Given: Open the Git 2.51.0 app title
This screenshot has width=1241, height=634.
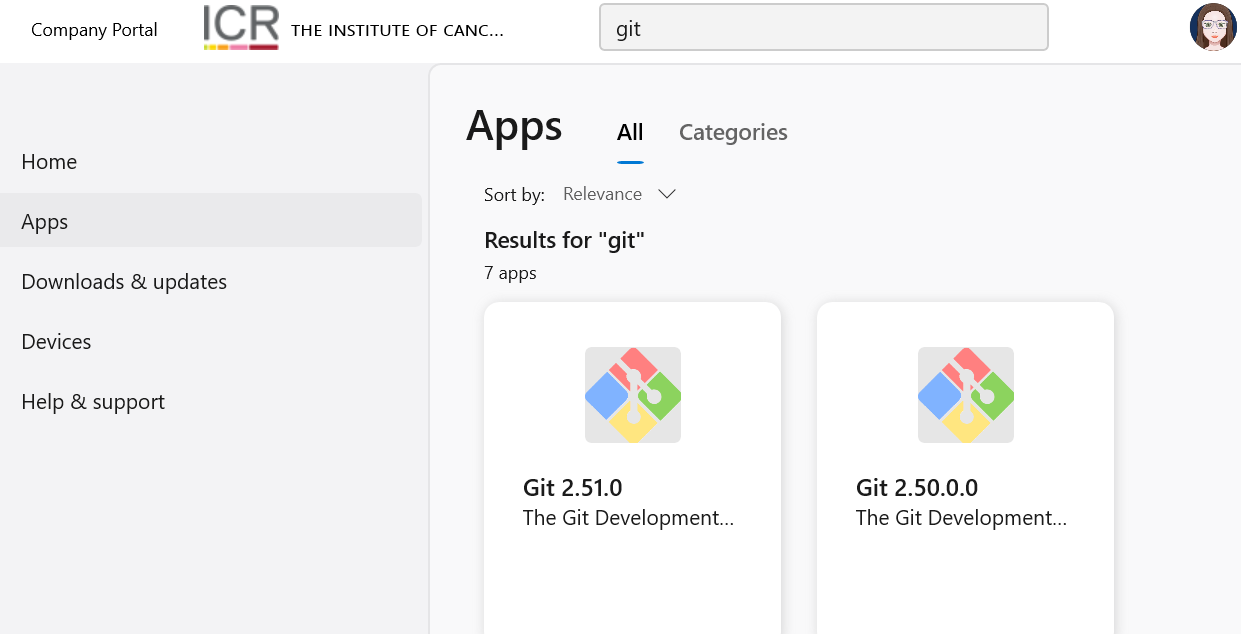Looking at the screenshot, I should click(x=573, y=488).
